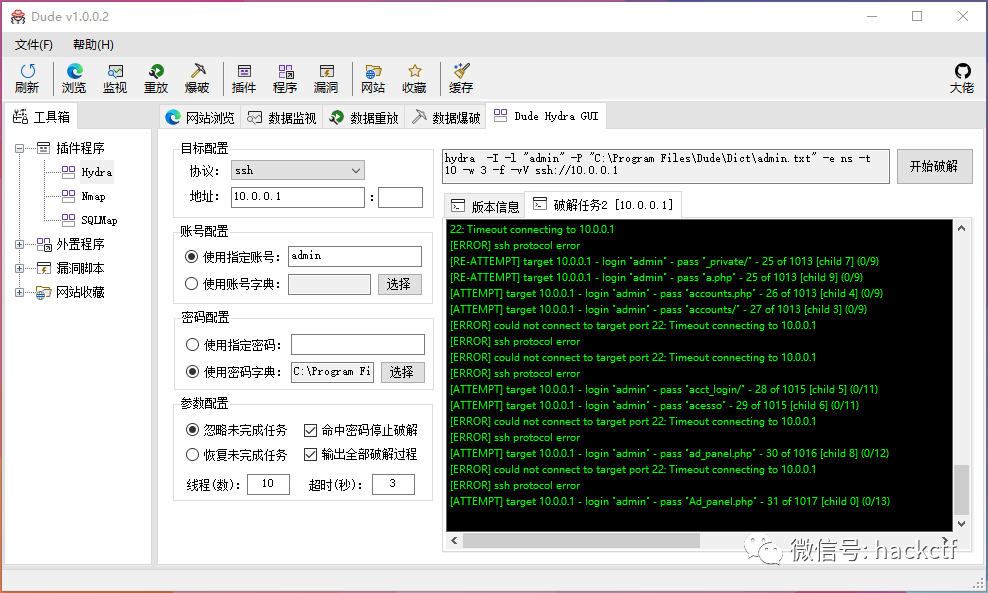Screen dimensions: 988x593
Task: Open the 协议 protocol dropdown showing ssh
Action: pos(297,170)
